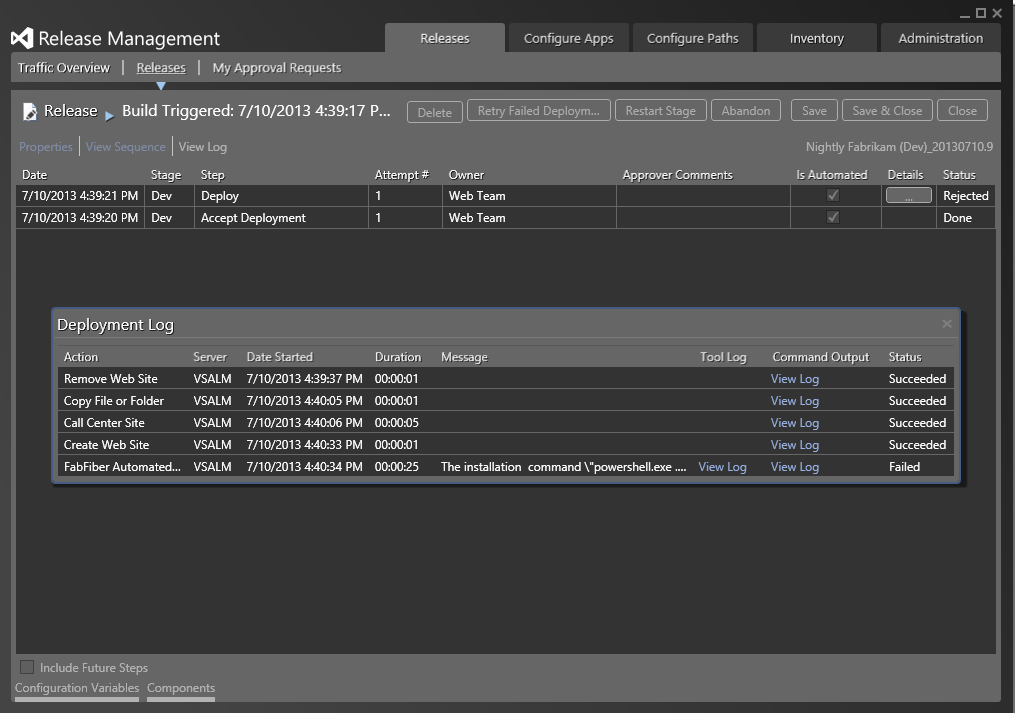Click the 00:00:25 duration value

[x=396, y=467]
